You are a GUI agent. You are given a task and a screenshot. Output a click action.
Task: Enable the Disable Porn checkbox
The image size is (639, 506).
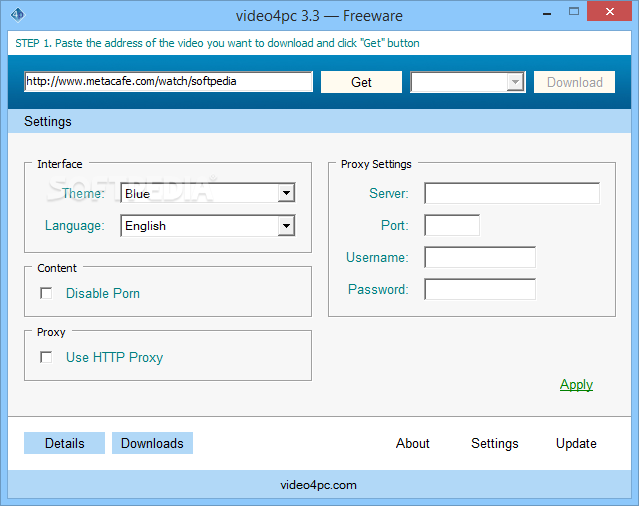[46, 293]
